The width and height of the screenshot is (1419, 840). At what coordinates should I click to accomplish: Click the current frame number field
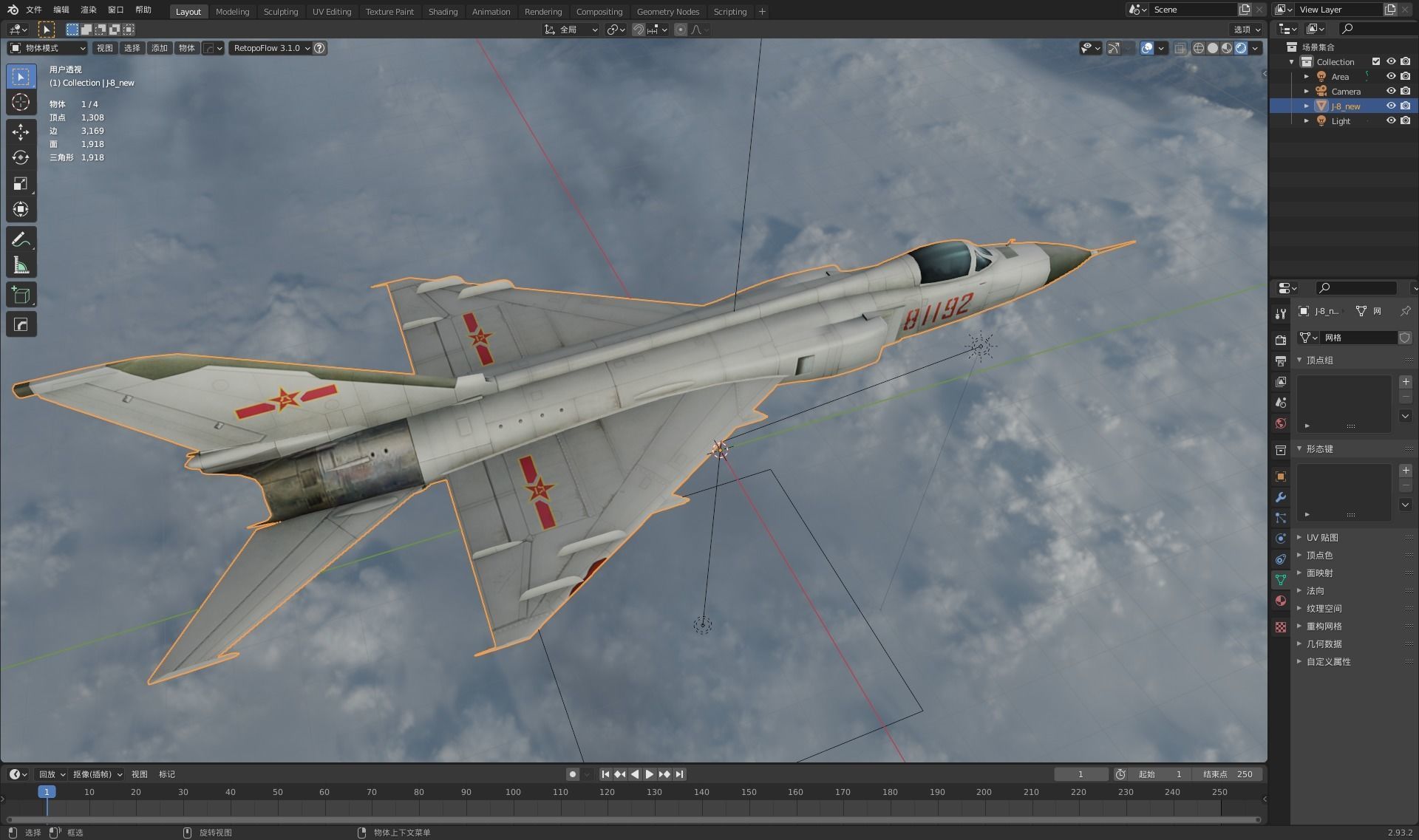pos(1081,774)
